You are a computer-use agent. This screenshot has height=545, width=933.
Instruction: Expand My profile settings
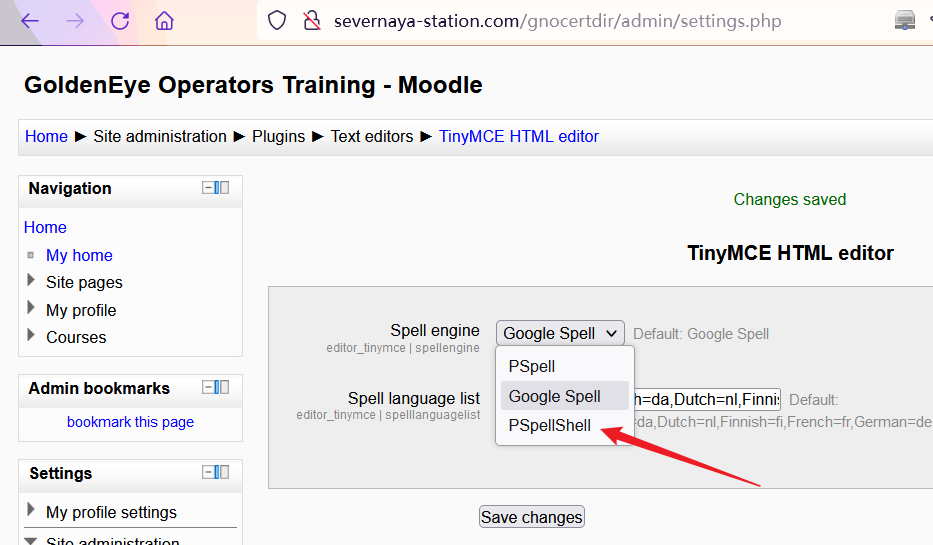[31, 512]
